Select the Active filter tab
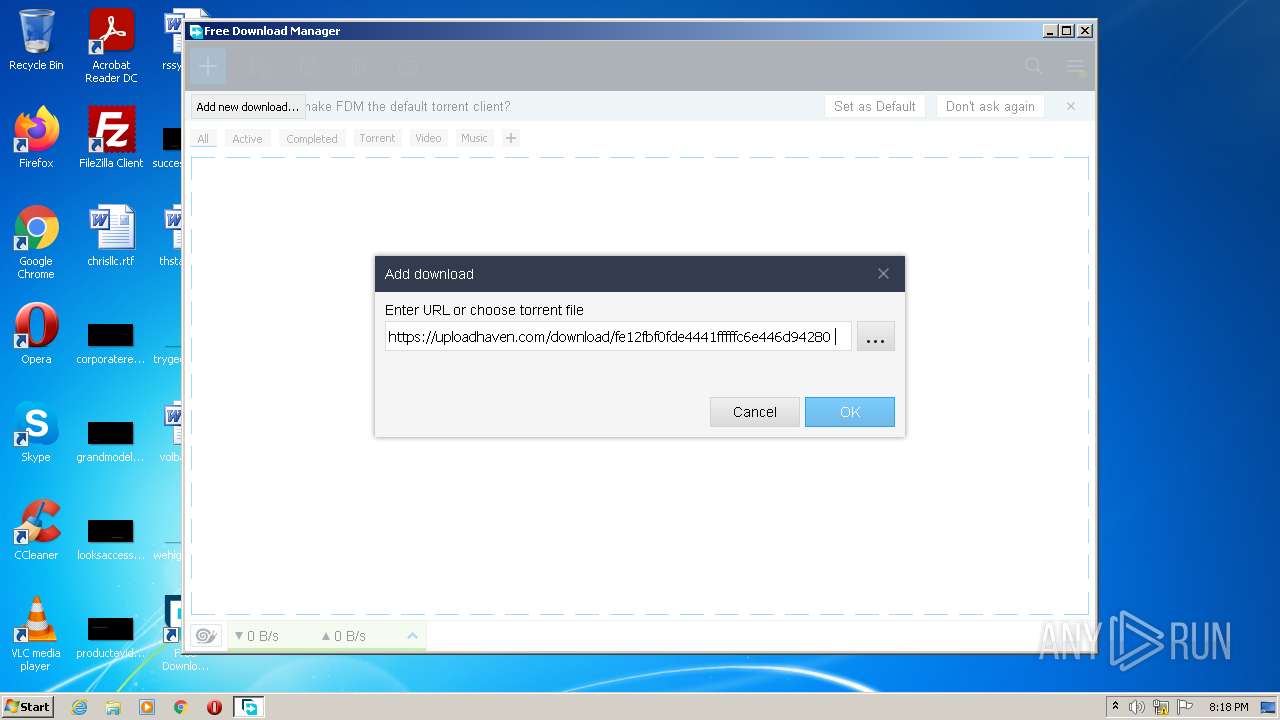The width and height of the screenshot is (1280, 720). 247,138
